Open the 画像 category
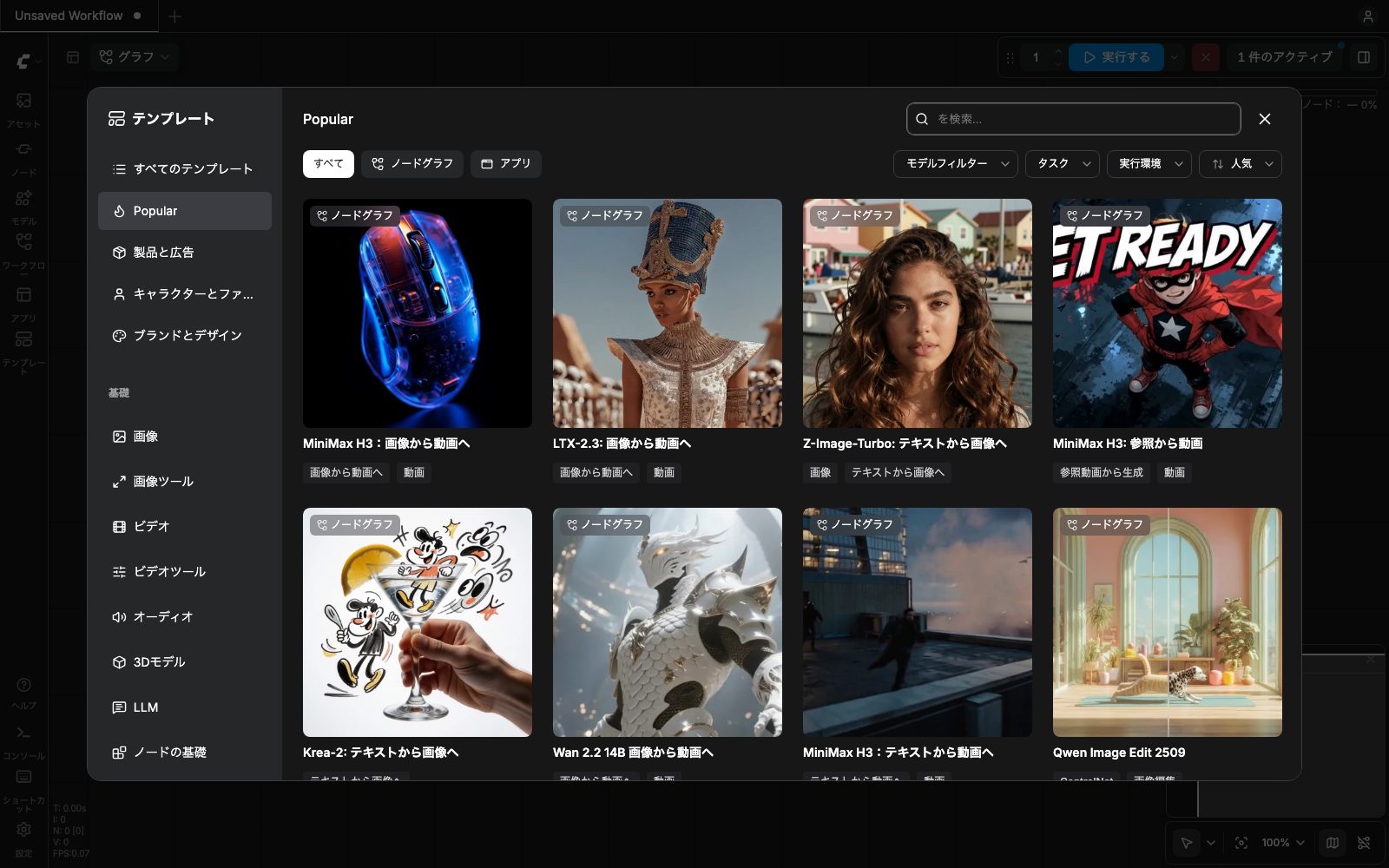Viewport: 1389px width, 868px height. (185, 437)
